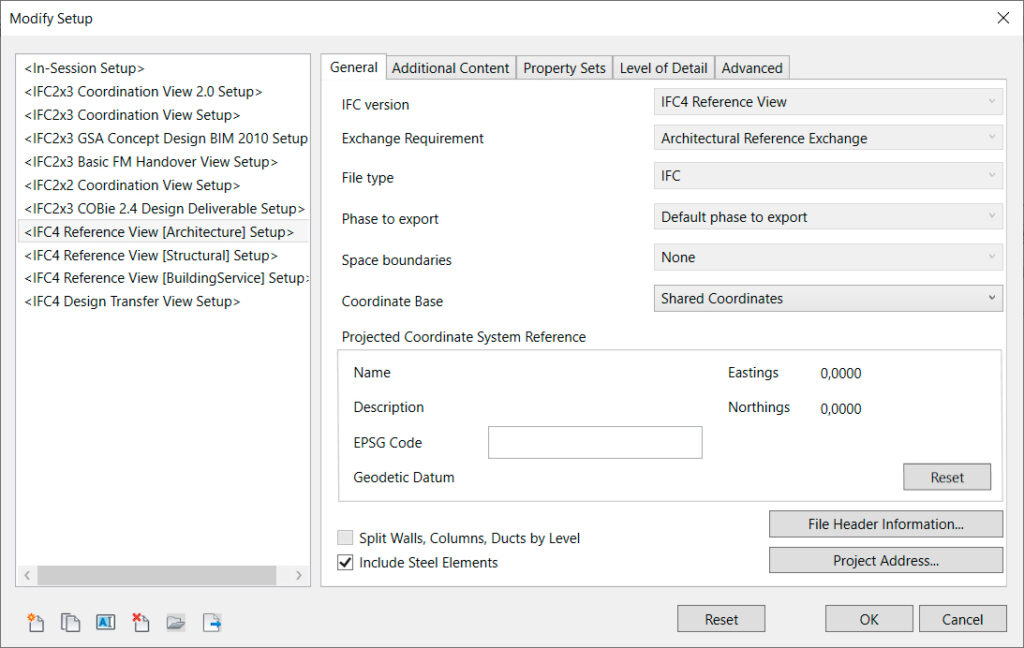Rename the selected setup icon

[105, 623]
